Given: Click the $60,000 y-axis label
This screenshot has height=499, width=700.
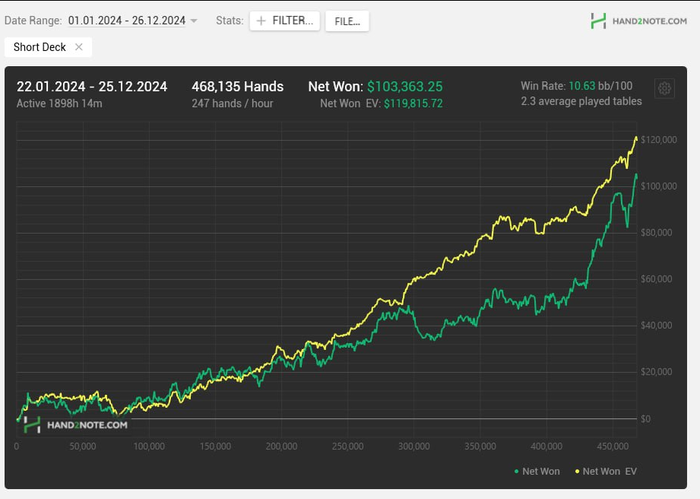Looking at the screenshot, I should 656,279.
